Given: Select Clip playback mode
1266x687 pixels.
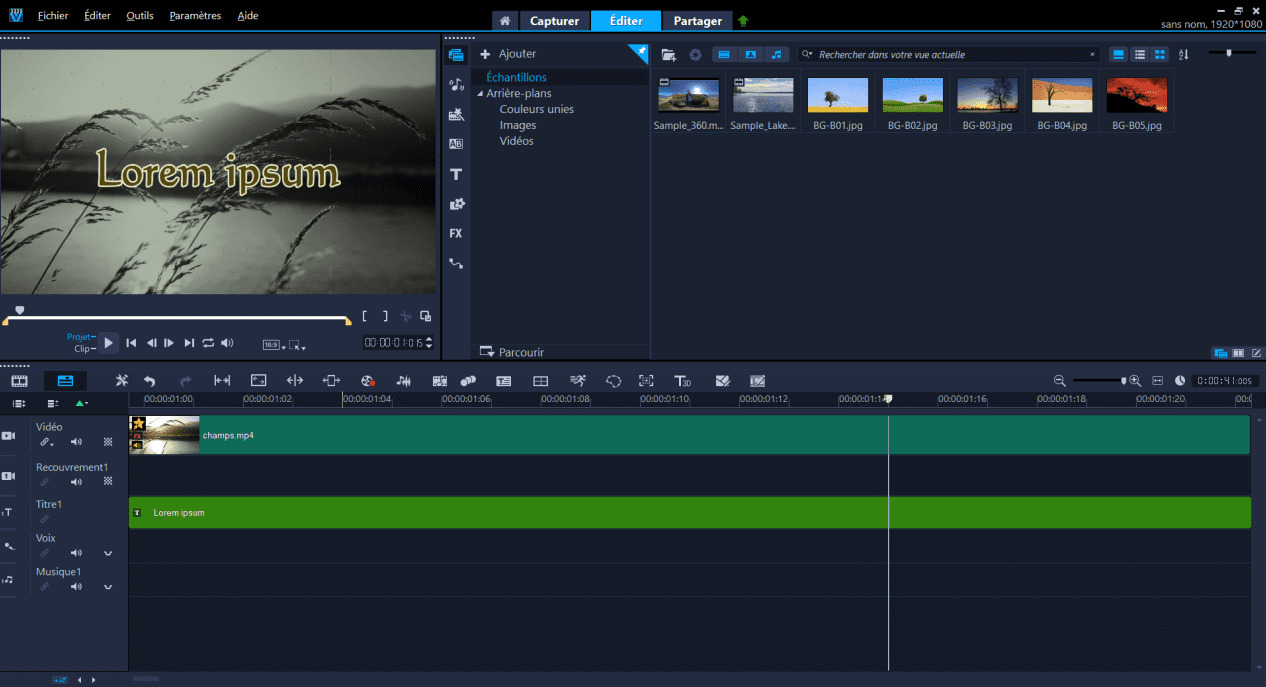Looking at the screenshot, I should 84,349.
